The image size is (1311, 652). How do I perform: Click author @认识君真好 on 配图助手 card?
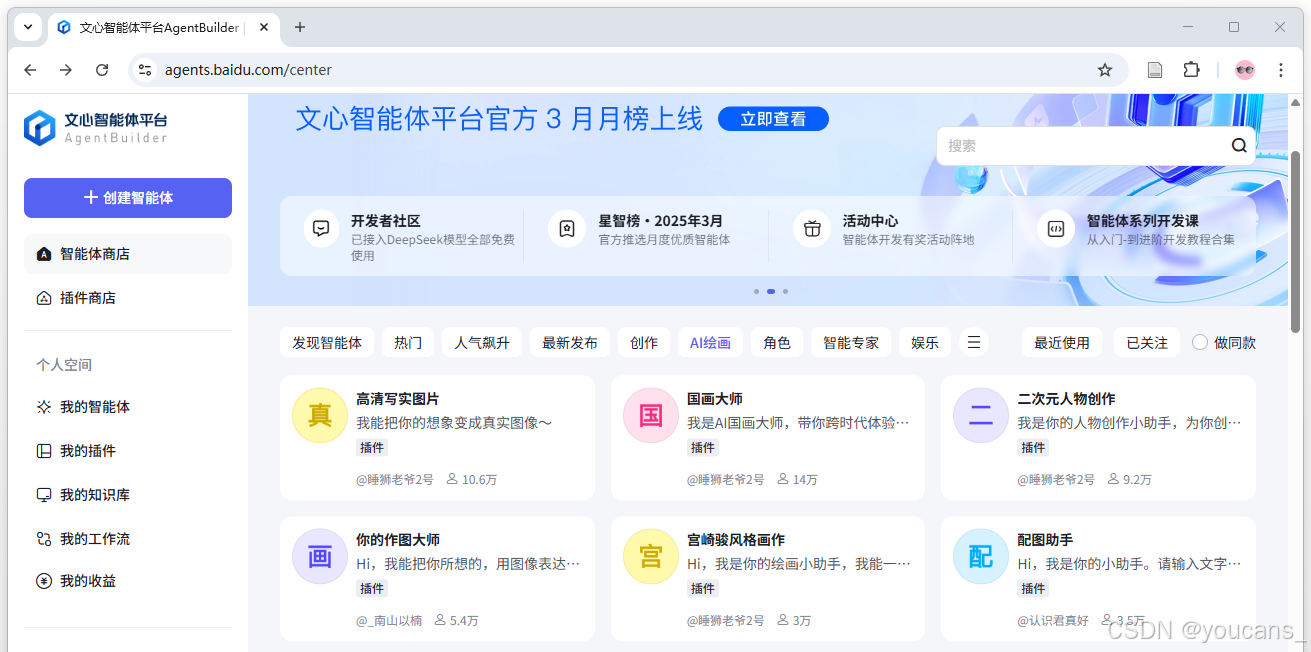pos(1053,621)
